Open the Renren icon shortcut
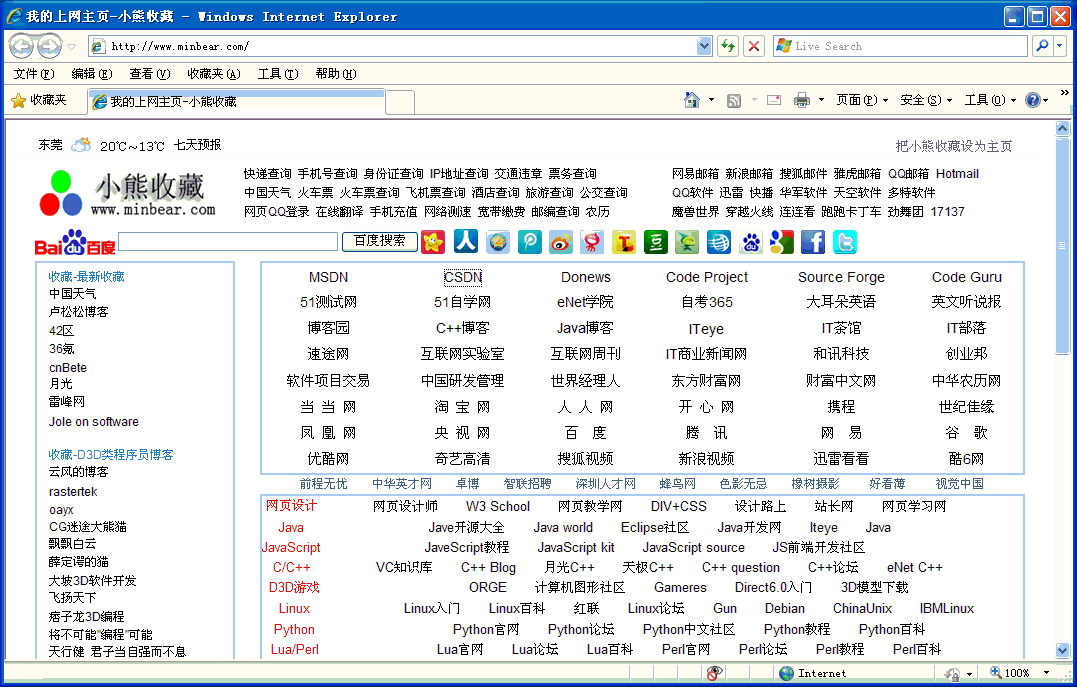 coord(465,242)
